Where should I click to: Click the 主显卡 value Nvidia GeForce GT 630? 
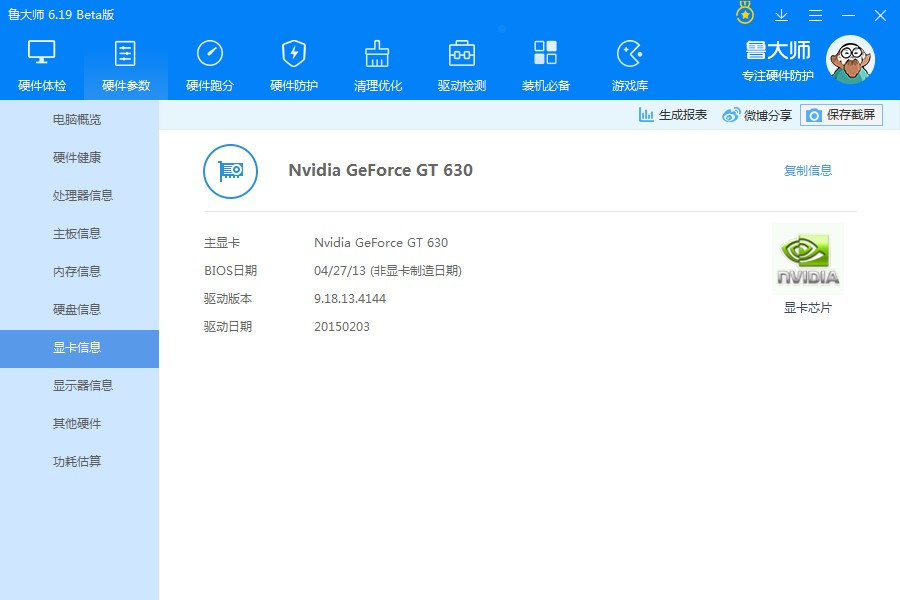pyautogui.click(x=381, y=242)
